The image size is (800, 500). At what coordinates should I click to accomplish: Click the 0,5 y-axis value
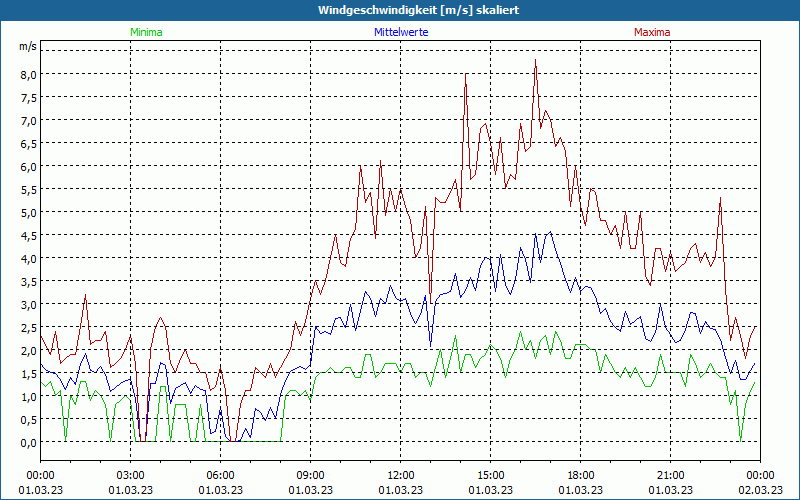29,419
